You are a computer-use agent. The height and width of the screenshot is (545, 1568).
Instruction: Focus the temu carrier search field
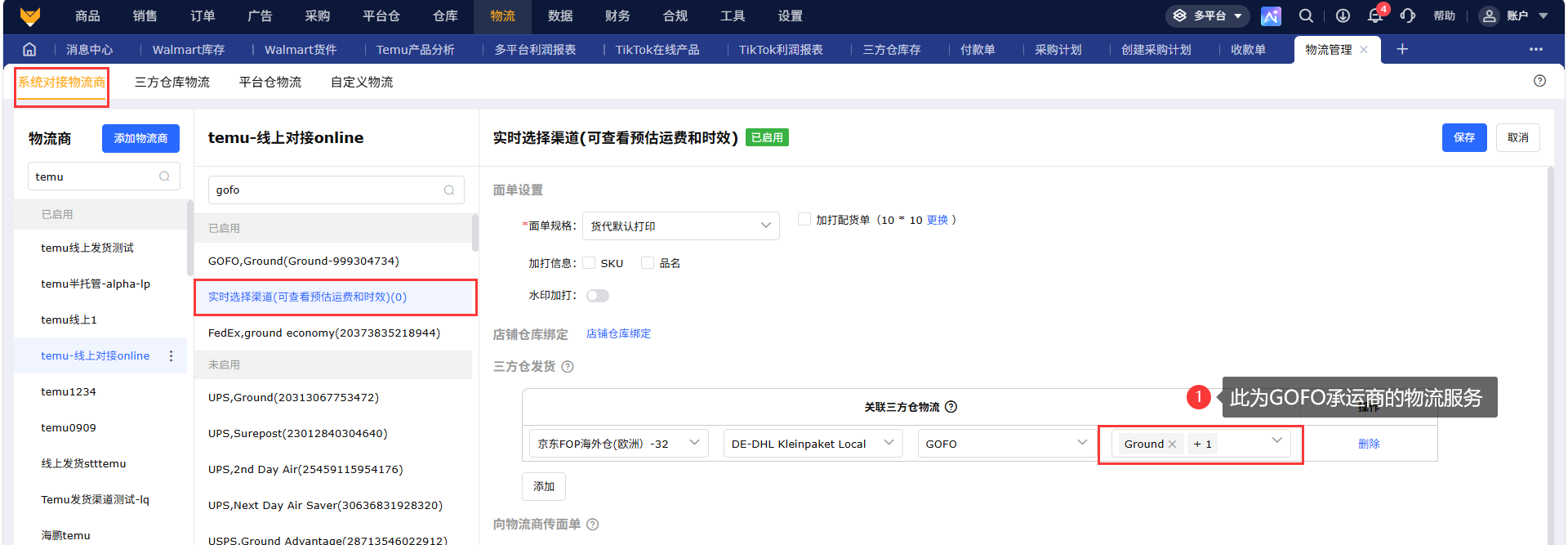click(x=103, y=176)
